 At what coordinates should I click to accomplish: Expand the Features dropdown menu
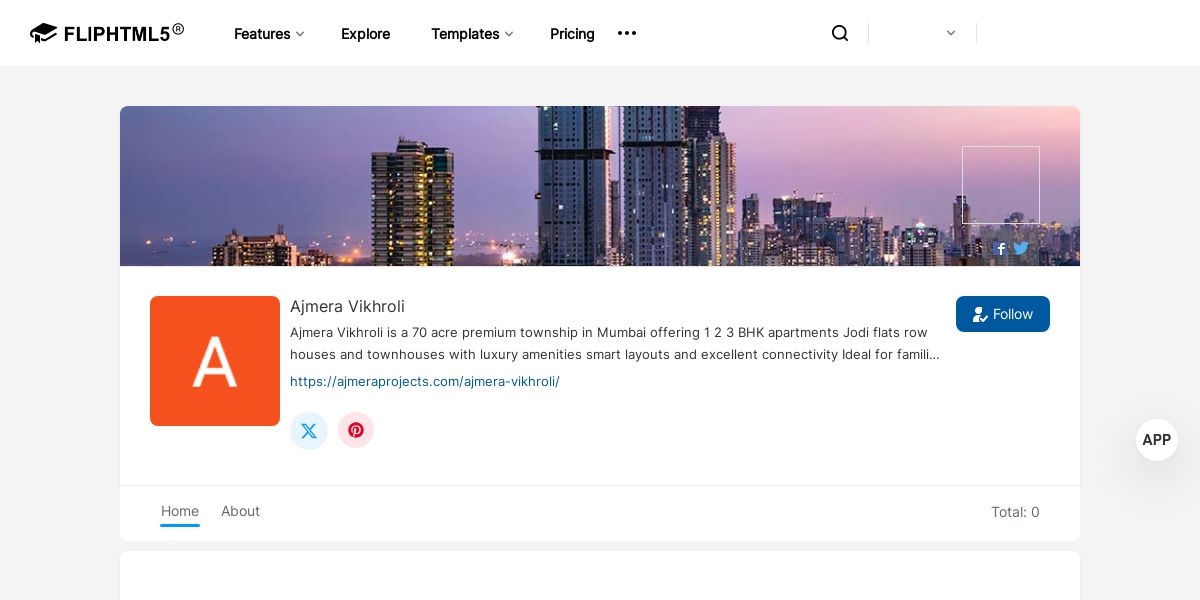(269, 33)
